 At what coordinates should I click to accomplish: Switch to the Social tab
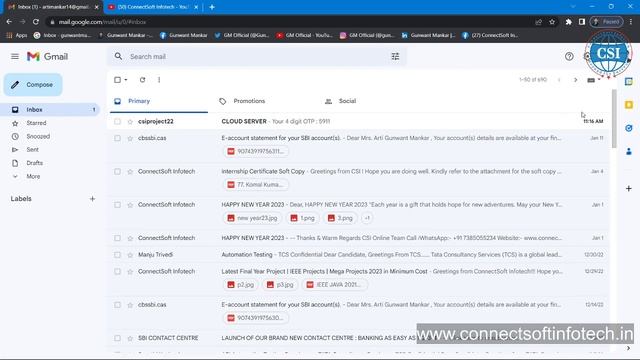[x=369, y=101]
